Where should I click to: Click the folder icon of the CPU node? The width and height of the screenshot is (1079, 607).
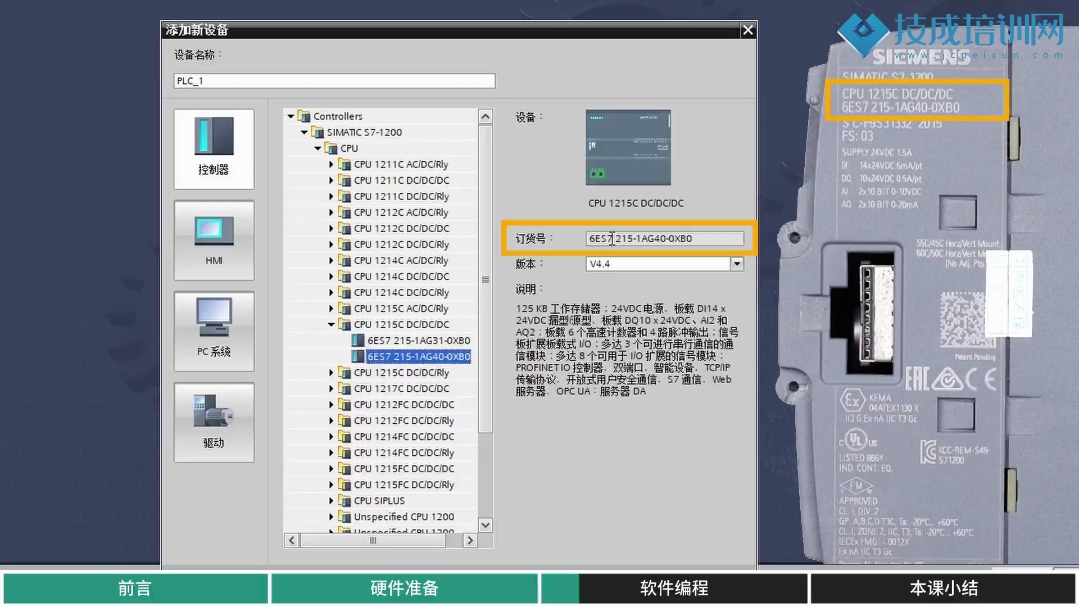coord(331,148)
